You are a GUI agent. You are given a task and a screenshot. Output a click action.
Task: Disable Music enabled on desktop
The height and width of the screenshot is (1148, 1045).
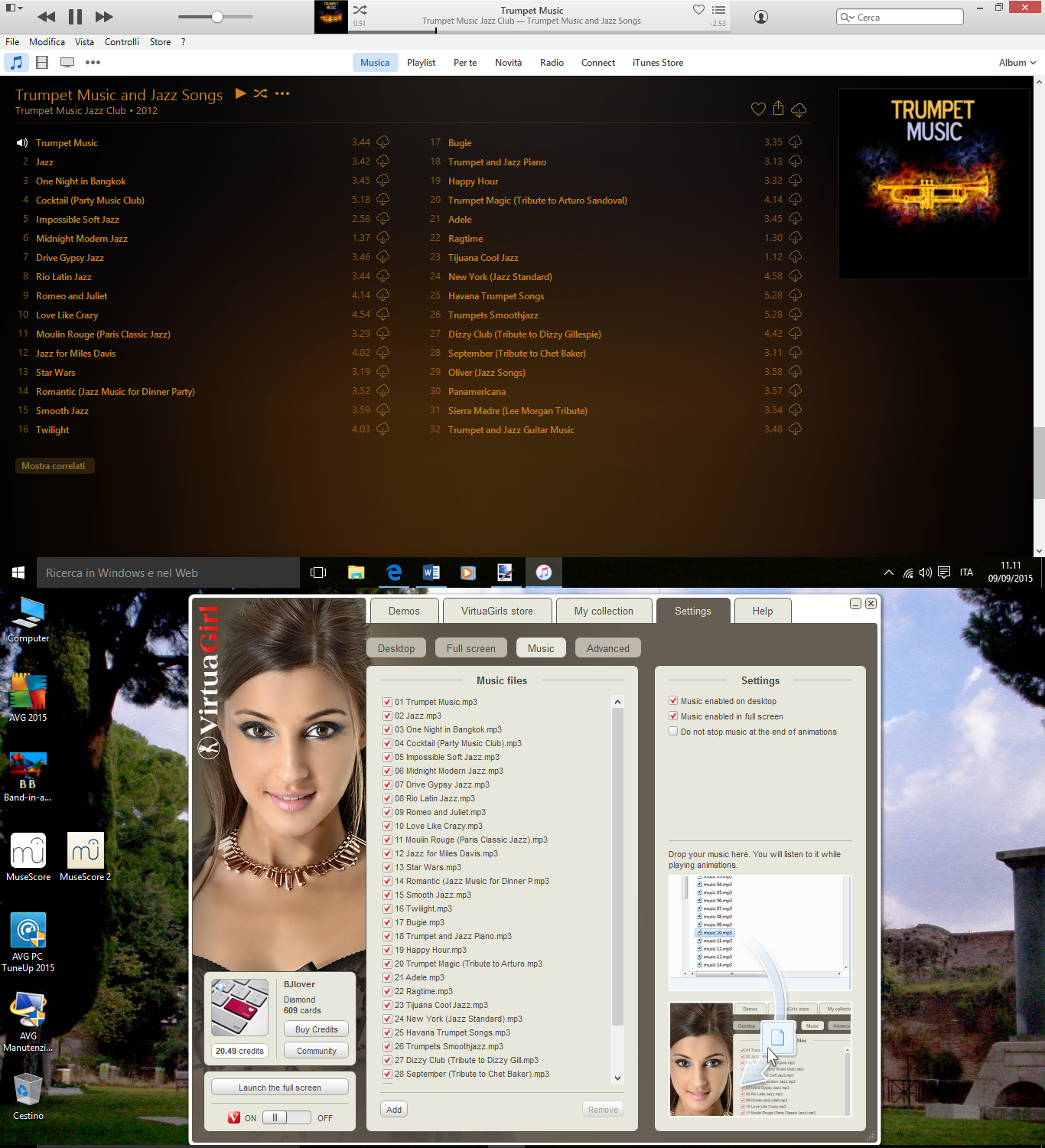673,700
